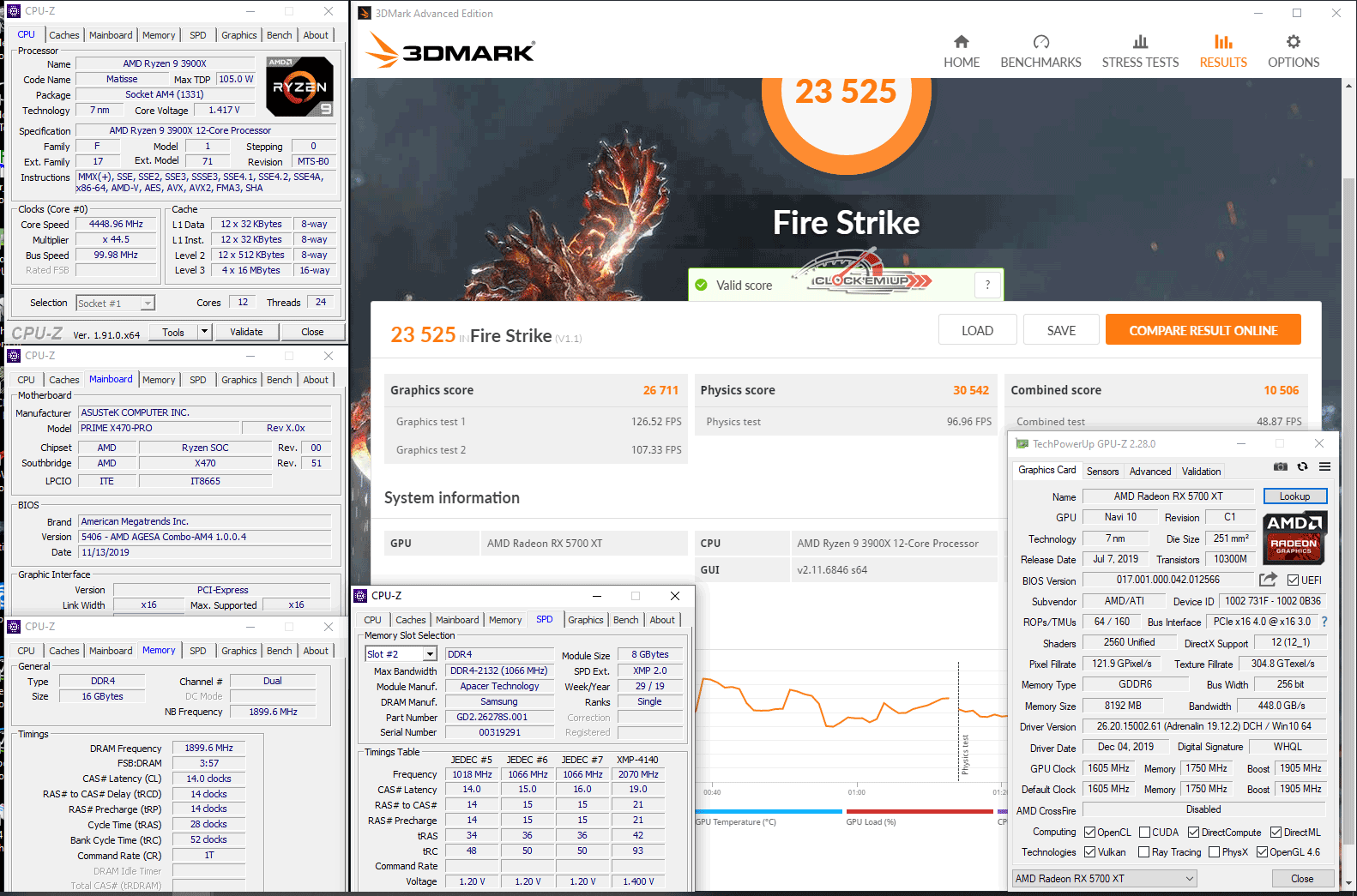Image resolution: width=1357 pixels, height=896 pixels.
Task: Toggle the UEFI checkbox
Action: pyautogui.click(x=1293, y=580)
